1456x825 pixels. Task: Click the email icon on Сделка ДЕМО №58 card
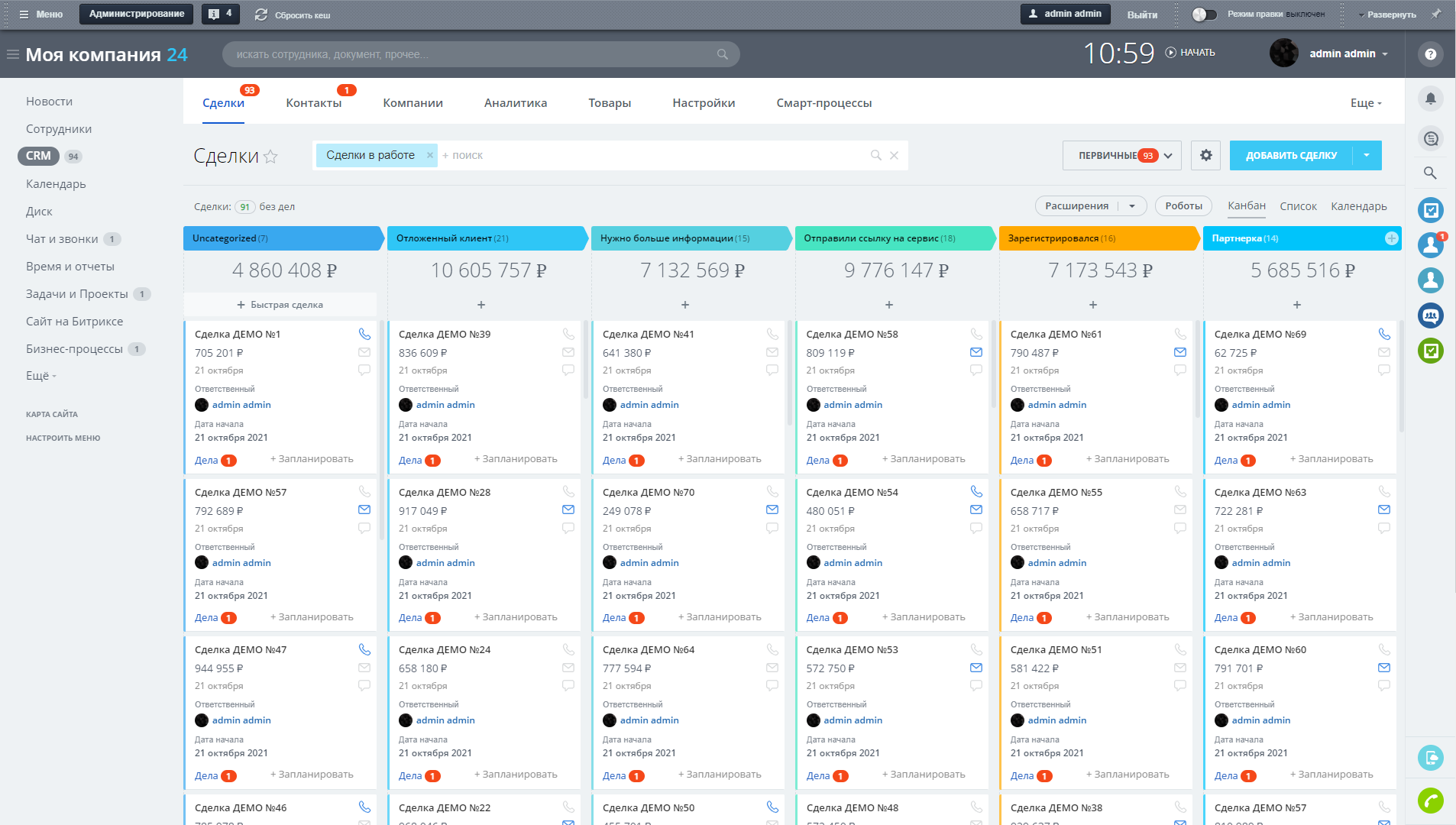coord(976,353)
